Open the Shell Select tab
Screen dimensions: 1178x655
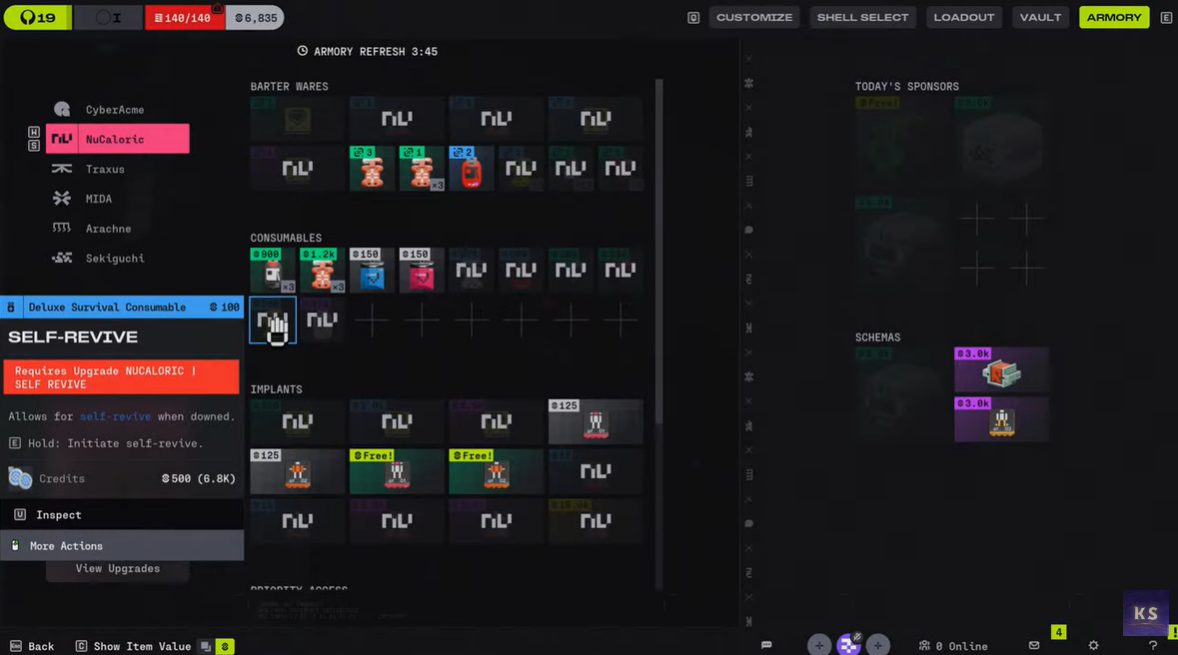click(862, 17)
